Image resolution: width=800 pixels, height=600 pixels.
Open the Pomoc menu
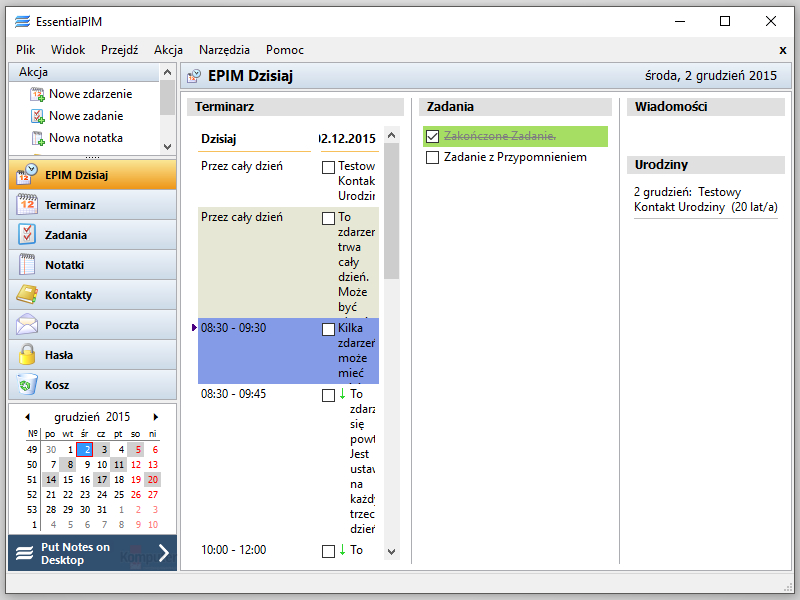(285, 50)
